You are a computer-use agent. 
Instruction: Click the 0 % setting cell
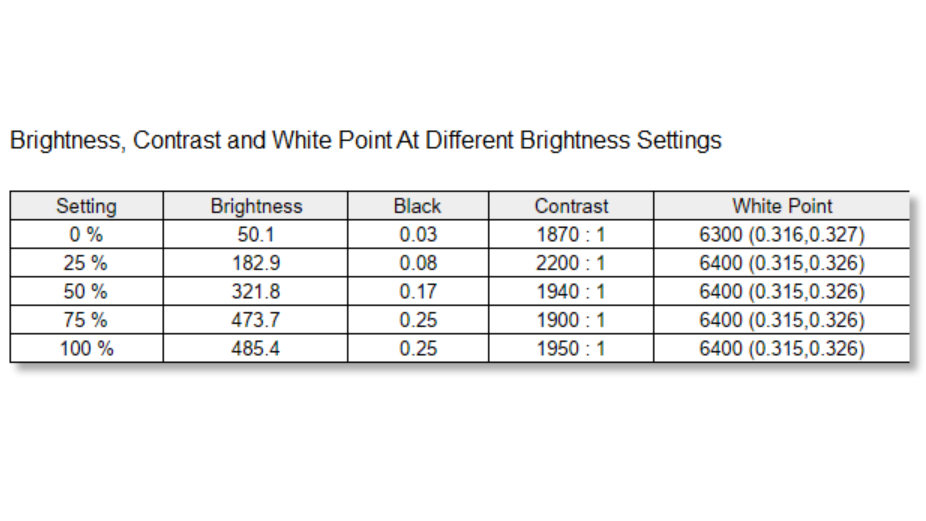[x=86, y=235]
